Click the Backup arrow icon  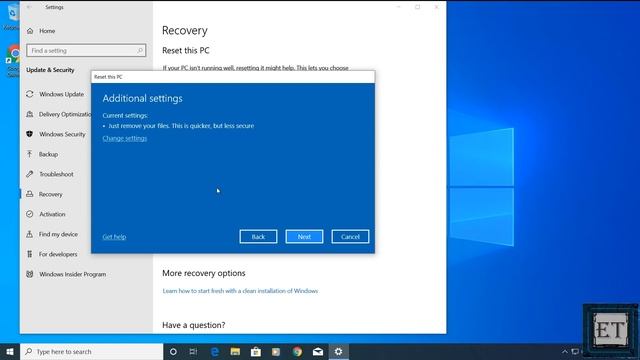pos(30,154)
